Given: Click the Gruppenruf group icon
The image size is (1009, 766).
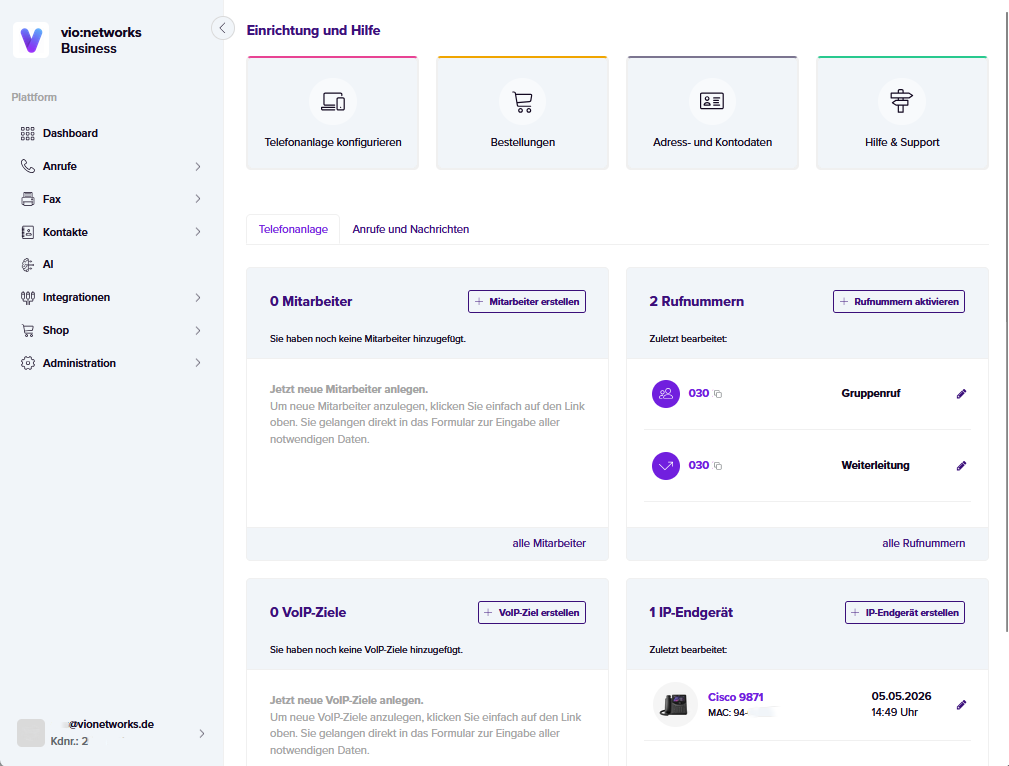Looking at the screenshot, I should click(x=666, y=393).
